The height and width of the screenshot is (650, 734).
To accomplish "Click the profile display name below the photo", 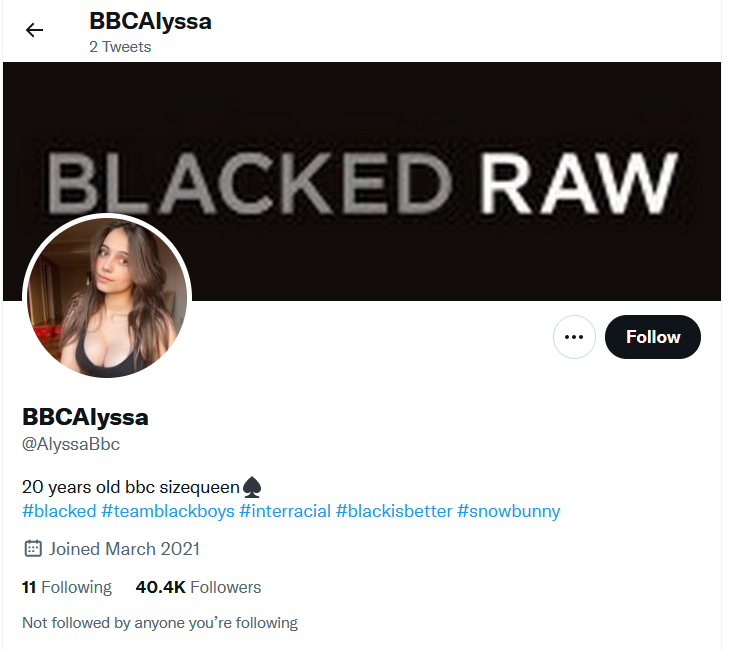I will click(85, 417).
